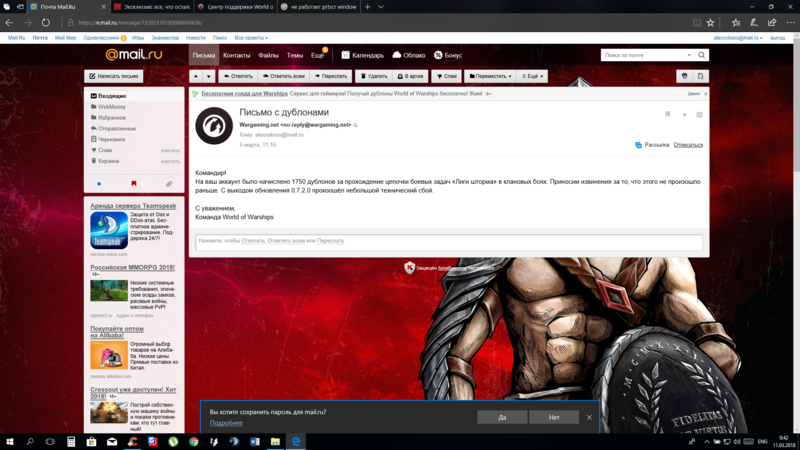Click the Wargaming sender avatar
This screenshot has height=450, width=800.
point(214,126)
